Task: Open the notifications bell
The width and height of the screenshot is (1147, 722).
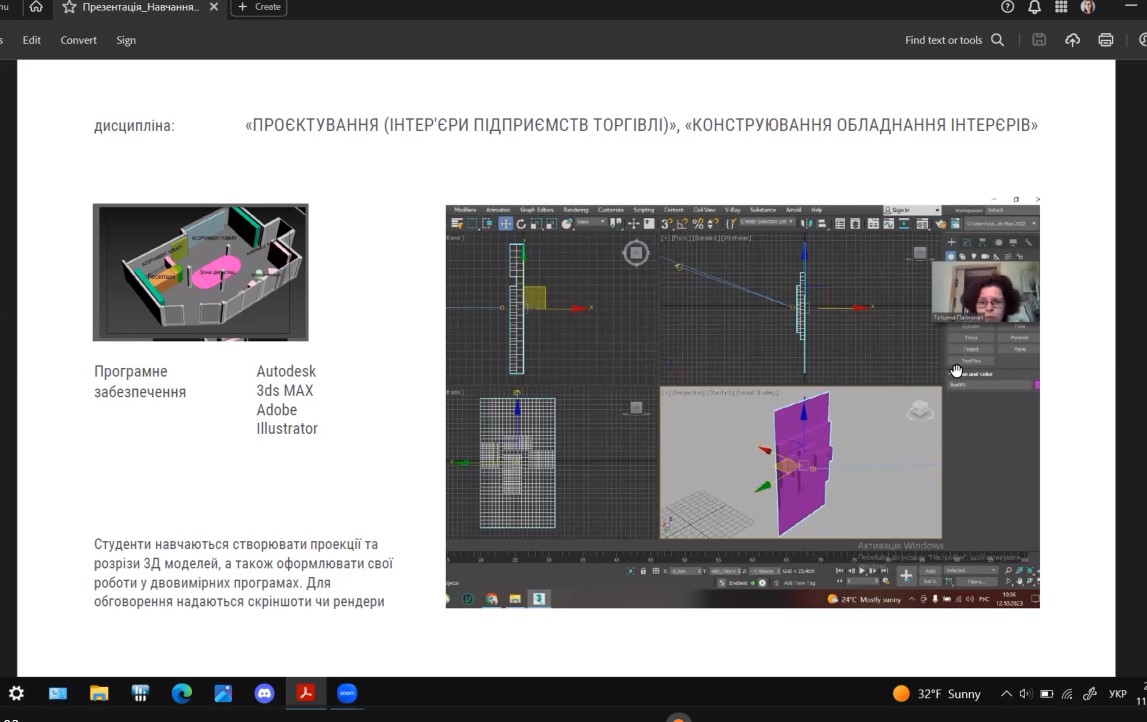Action: tap(1034, 7)
